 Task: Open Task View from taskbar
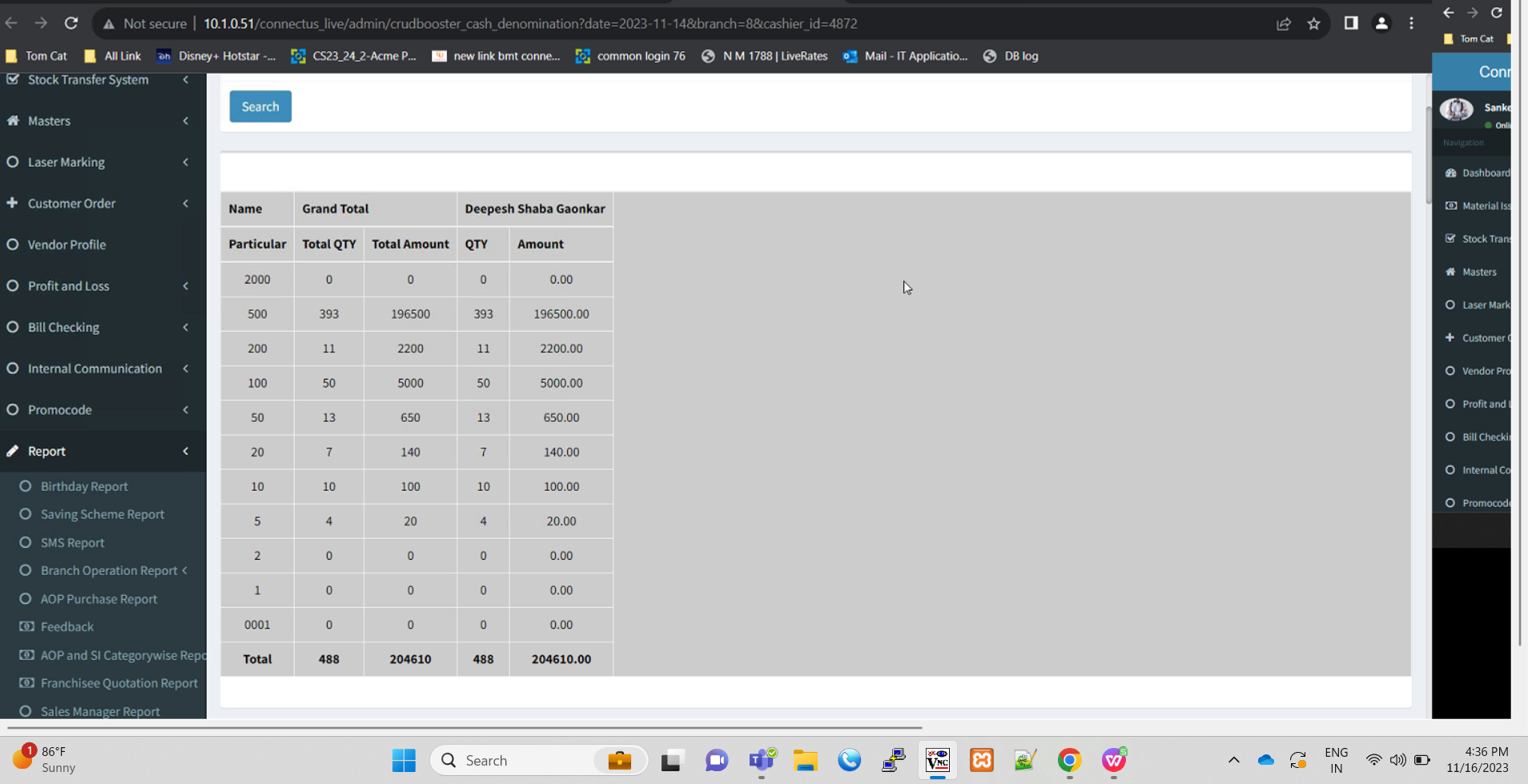point(671,760)
